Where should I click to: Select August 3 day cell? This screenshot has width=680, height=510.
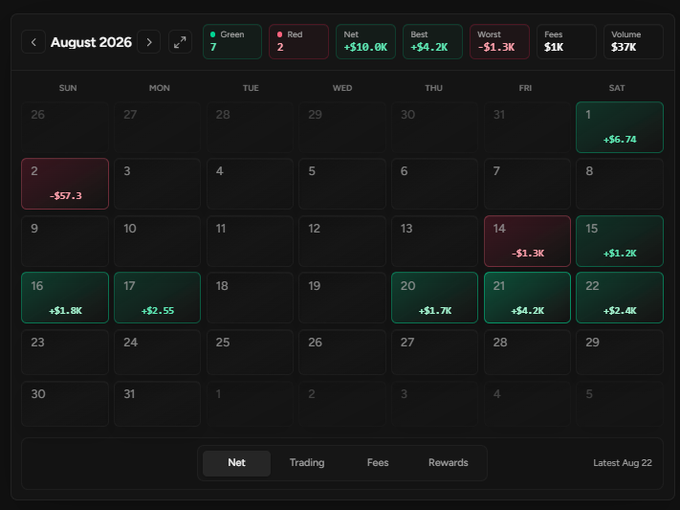point(157,184)
